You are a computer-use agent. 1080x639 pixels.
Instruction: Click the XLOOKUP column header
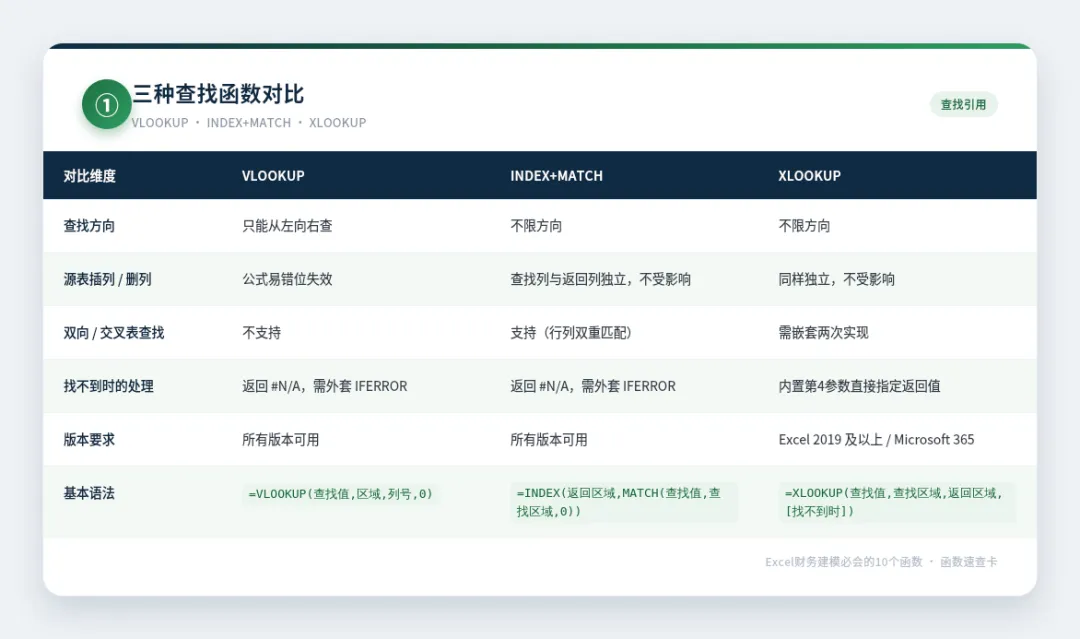809,176
